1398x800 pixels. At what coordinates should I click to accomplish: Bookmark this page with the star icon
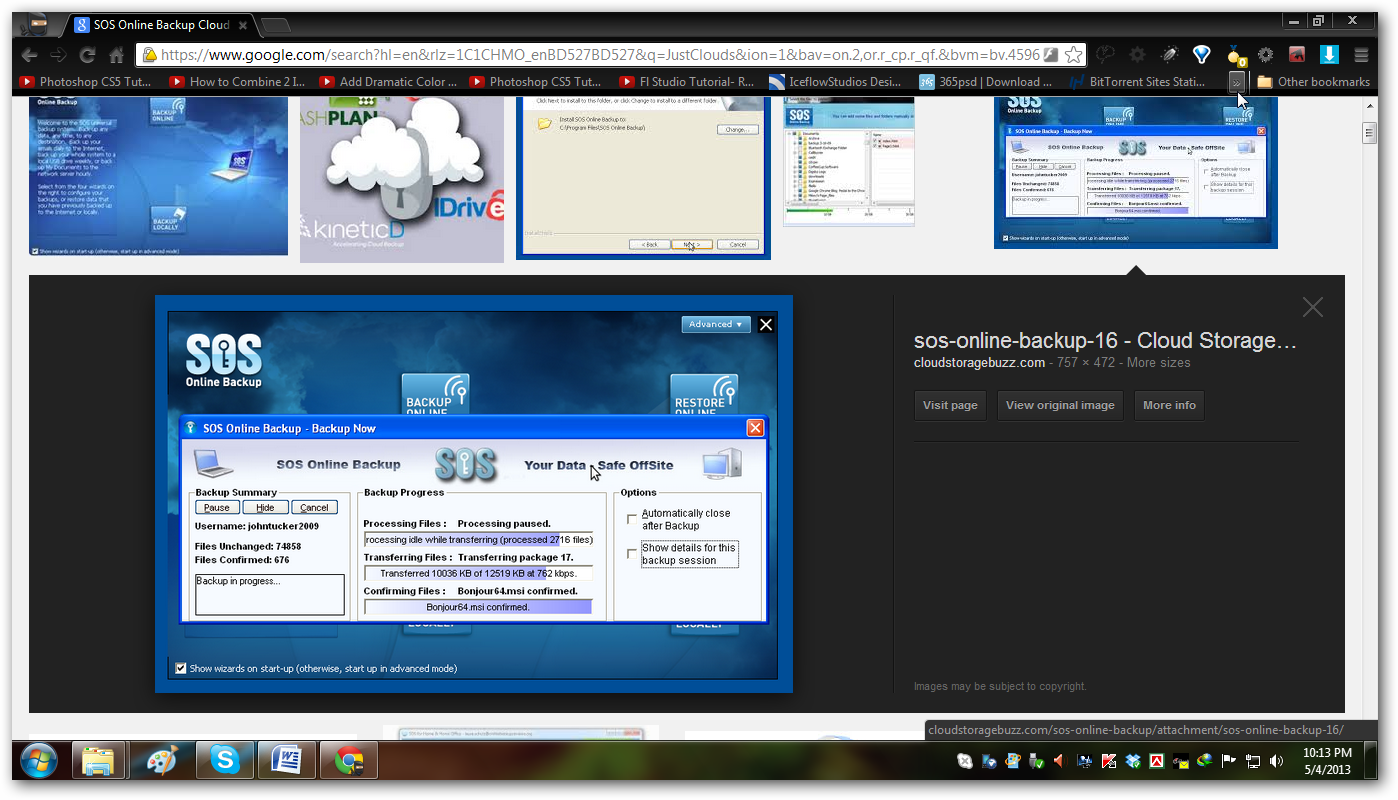tap(1073, 55)
